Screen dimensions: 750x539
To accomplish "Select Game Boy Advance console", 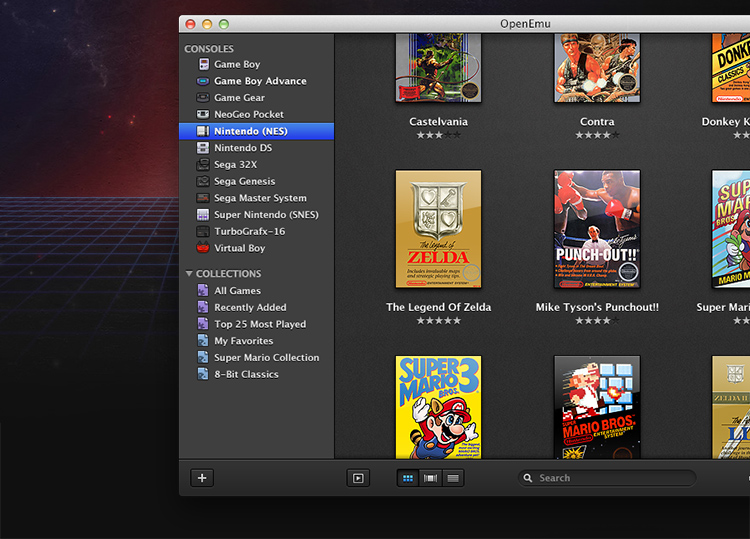I will click(x=256, y=81).
